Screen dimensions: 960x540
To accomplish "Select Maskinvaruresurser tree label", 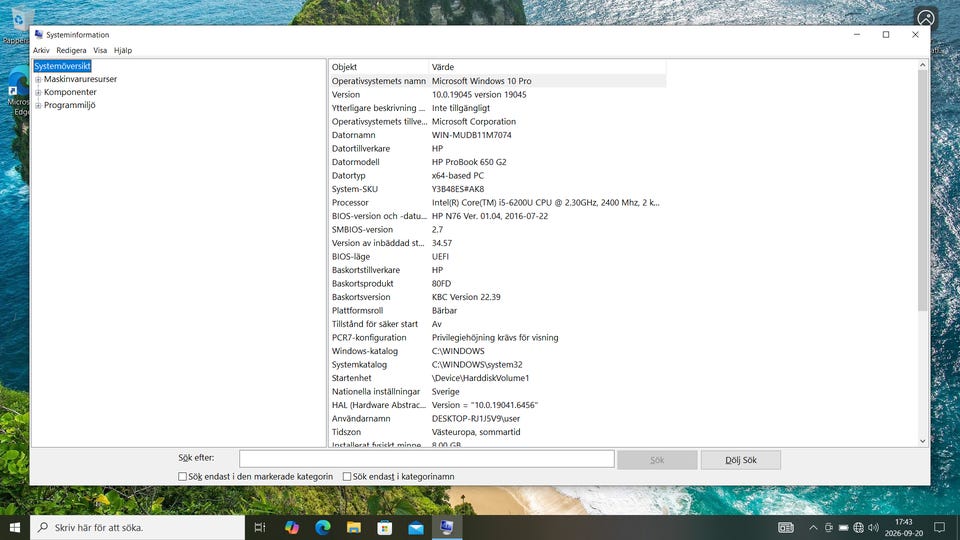I will (x=80, y=79).
